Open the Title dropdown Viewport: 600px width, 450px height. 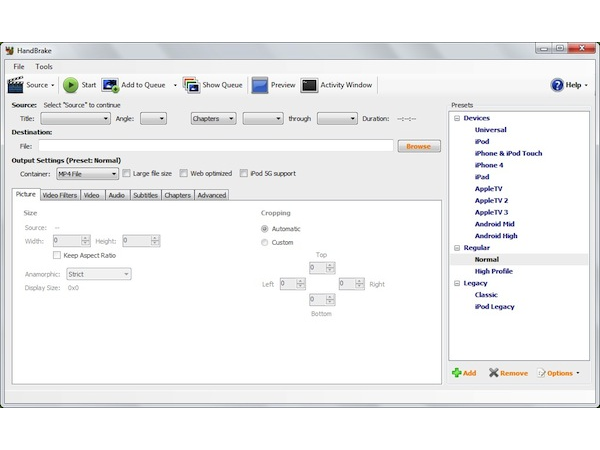[x=75, y=119]
